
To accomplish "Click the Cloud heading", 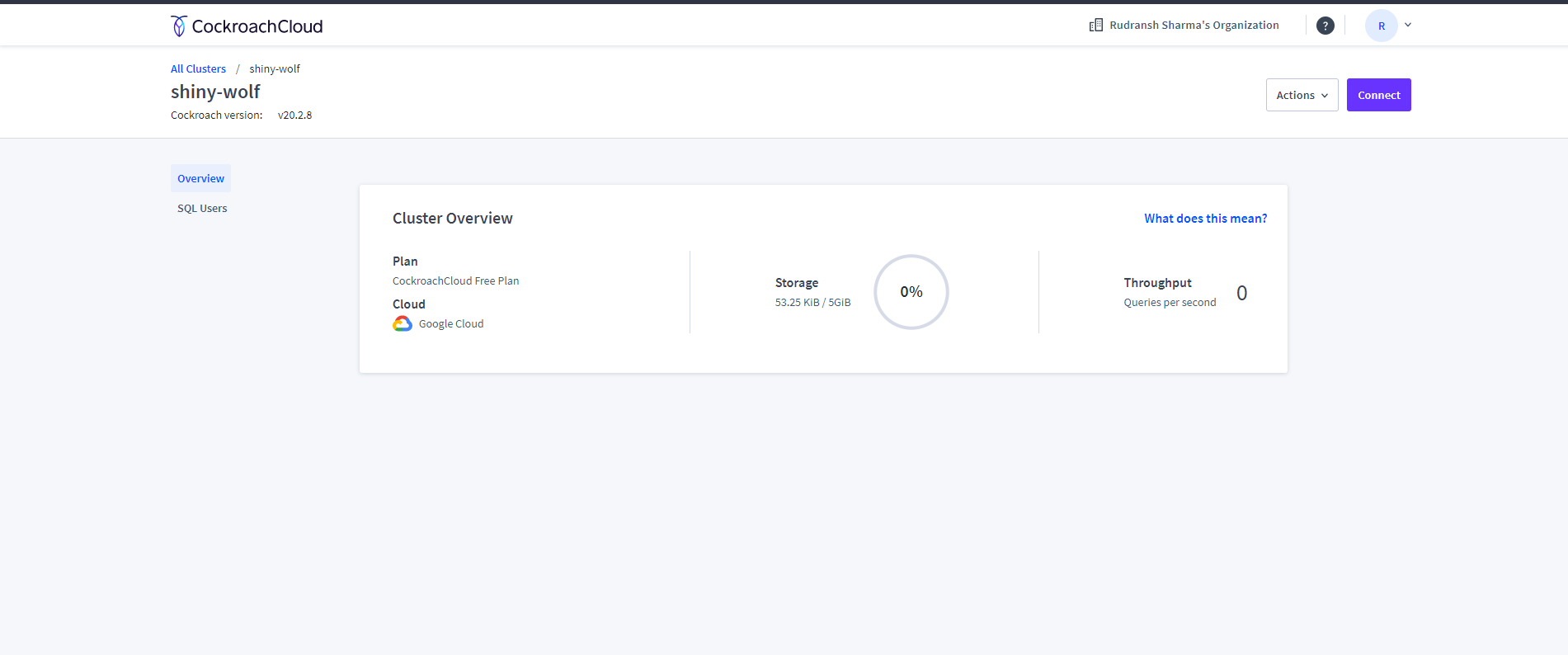I will point(409,304).
